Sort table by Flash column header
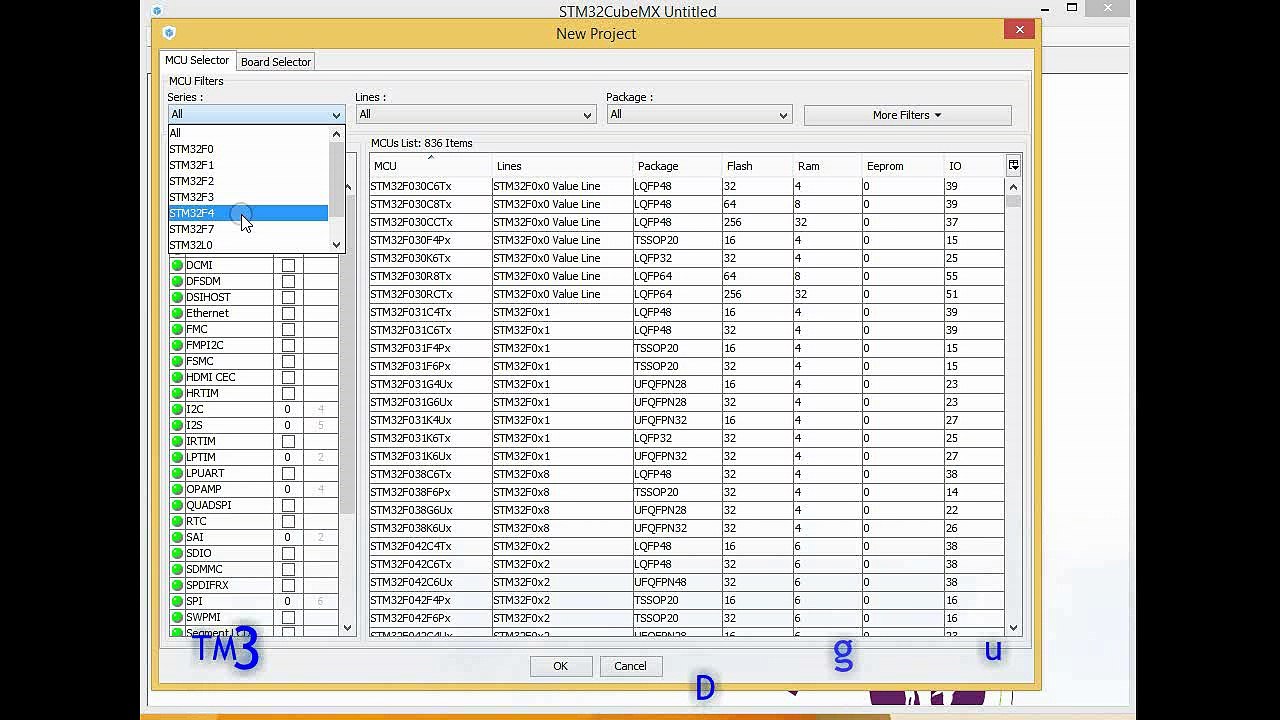 click(x=757, y=166)
